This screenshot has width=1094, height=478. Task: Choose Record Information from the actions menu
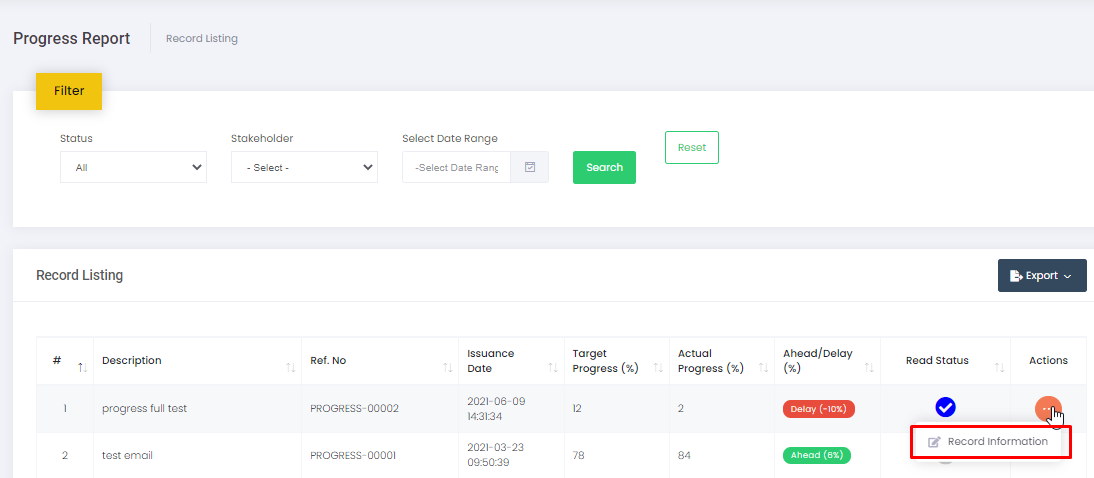click(989, 442)
